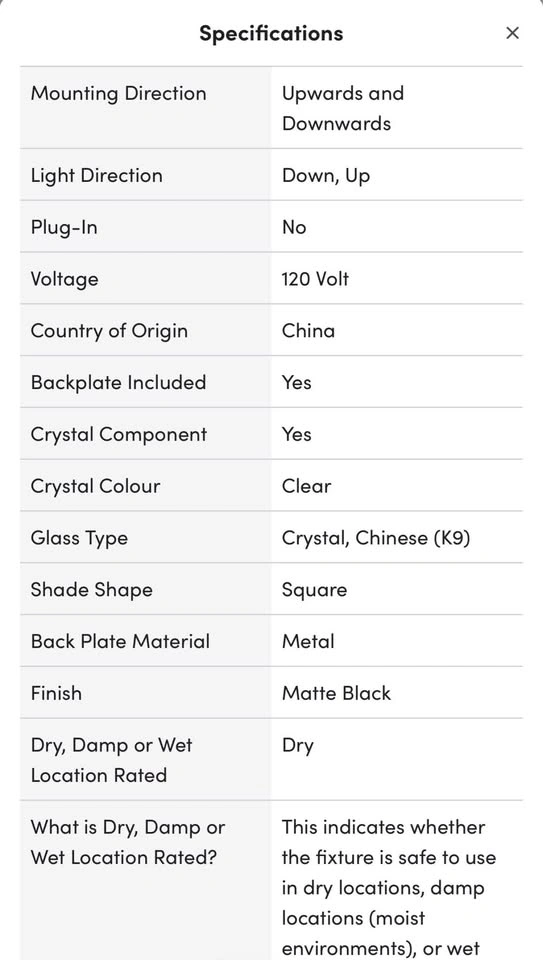Select the Mounting Direction label
543x960 pixels.
(118, 94)
